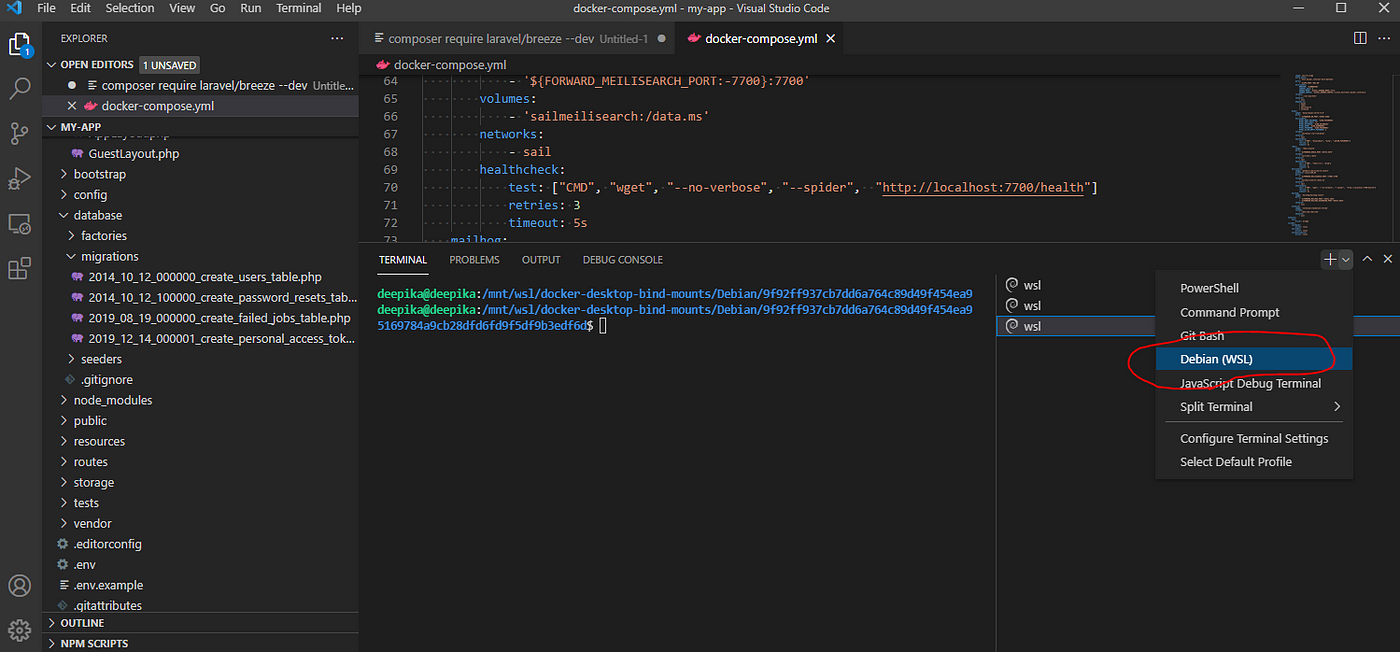
Task: Open the File menu
Action: click(46, 8)
